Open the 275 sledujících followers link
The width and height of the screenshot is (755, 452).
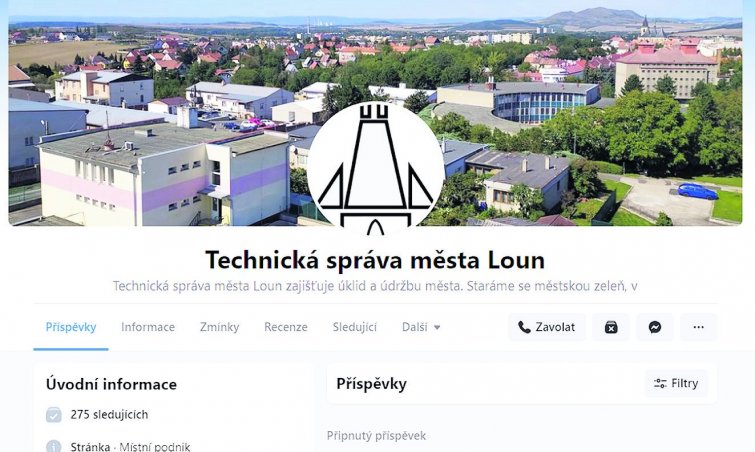(109, 414)
